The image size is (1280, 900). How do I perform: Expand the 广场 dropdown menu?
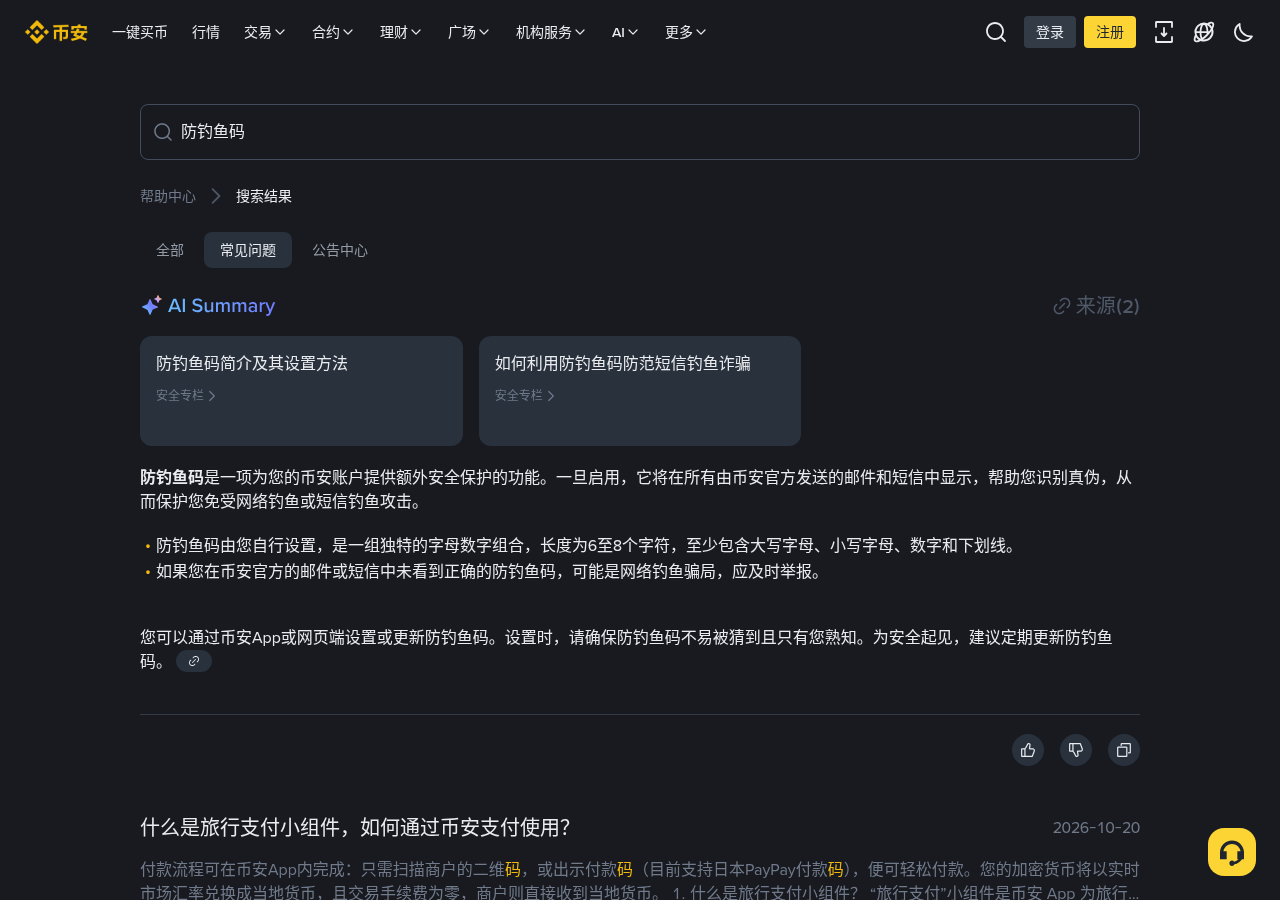pyautogui.click(x=469, y=32)
